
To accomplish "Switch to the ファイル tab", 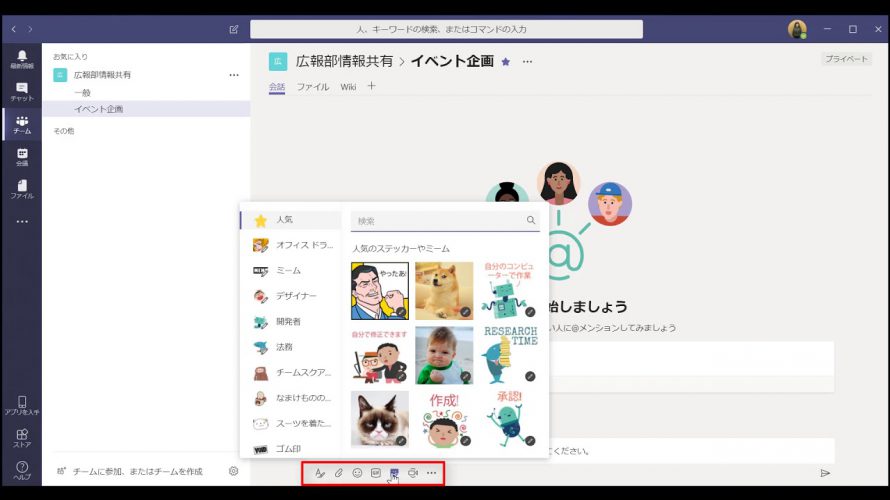I will coord(313,87).
